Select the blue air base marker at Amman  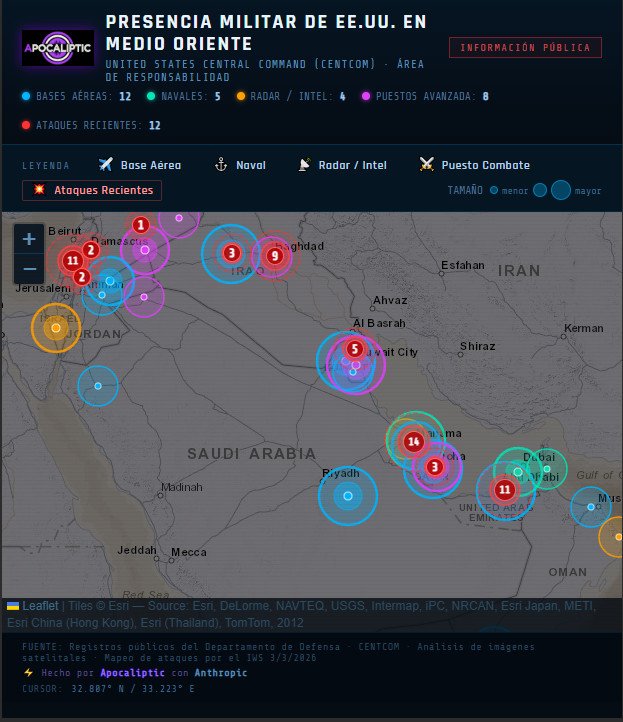[110, 280]
